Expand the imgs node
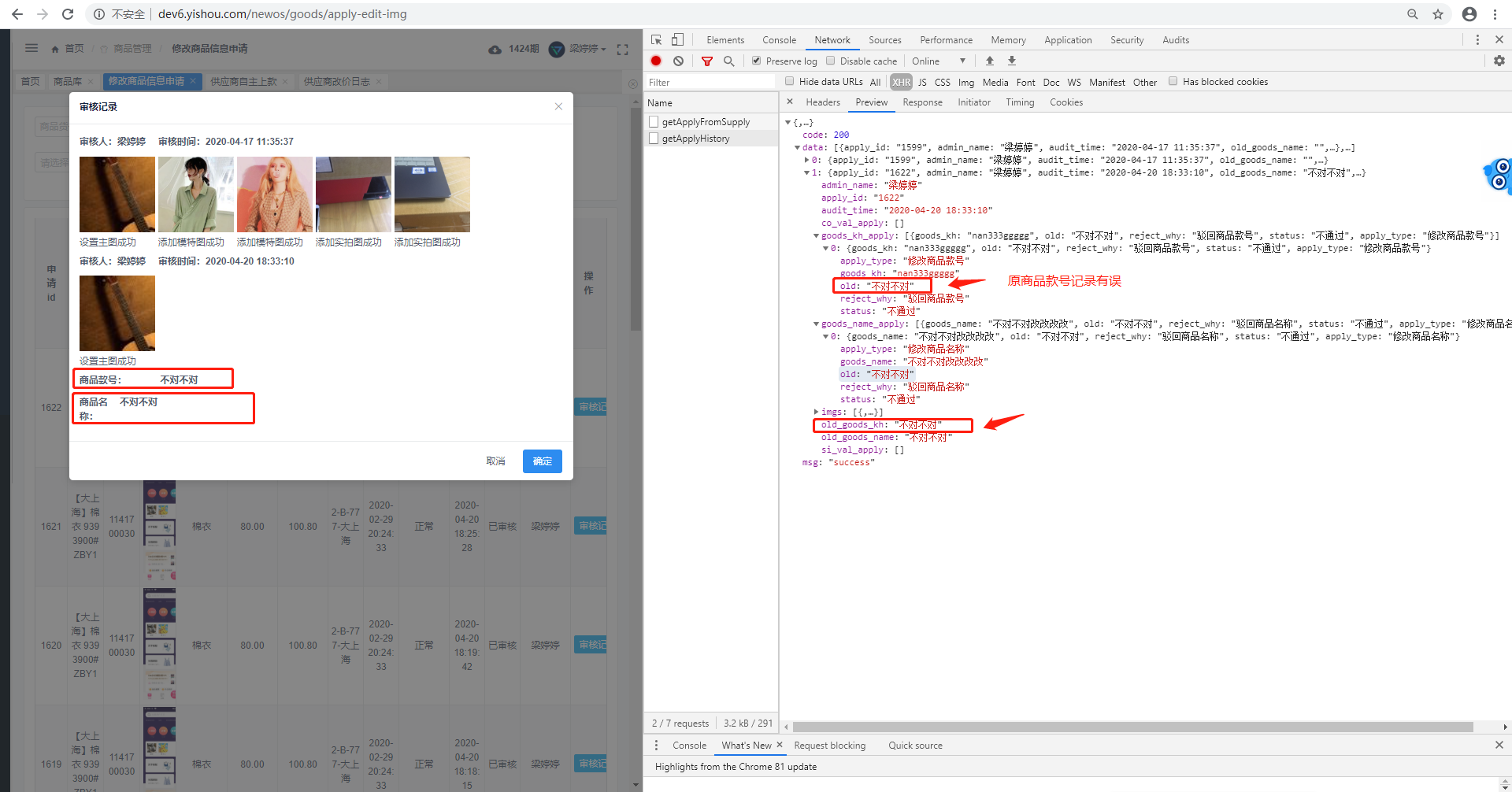 click(x=816, y=412)
